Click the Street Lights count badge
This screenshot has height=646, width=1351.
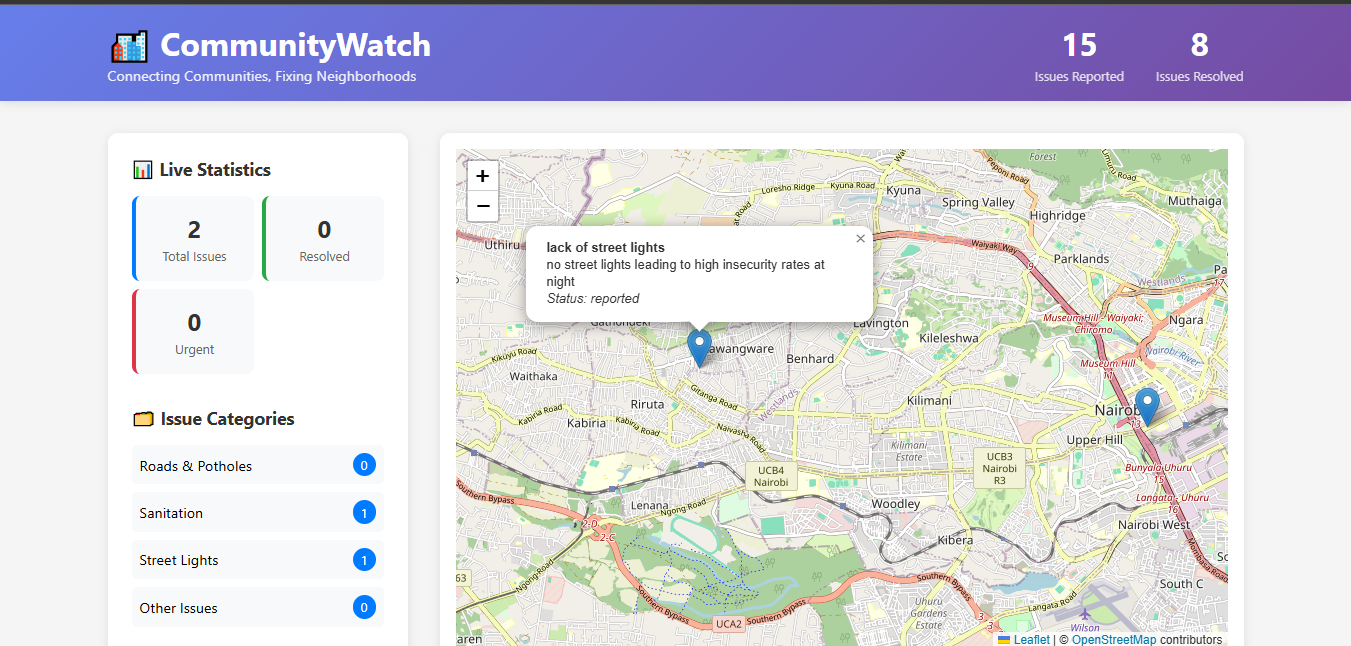point(364,560)
